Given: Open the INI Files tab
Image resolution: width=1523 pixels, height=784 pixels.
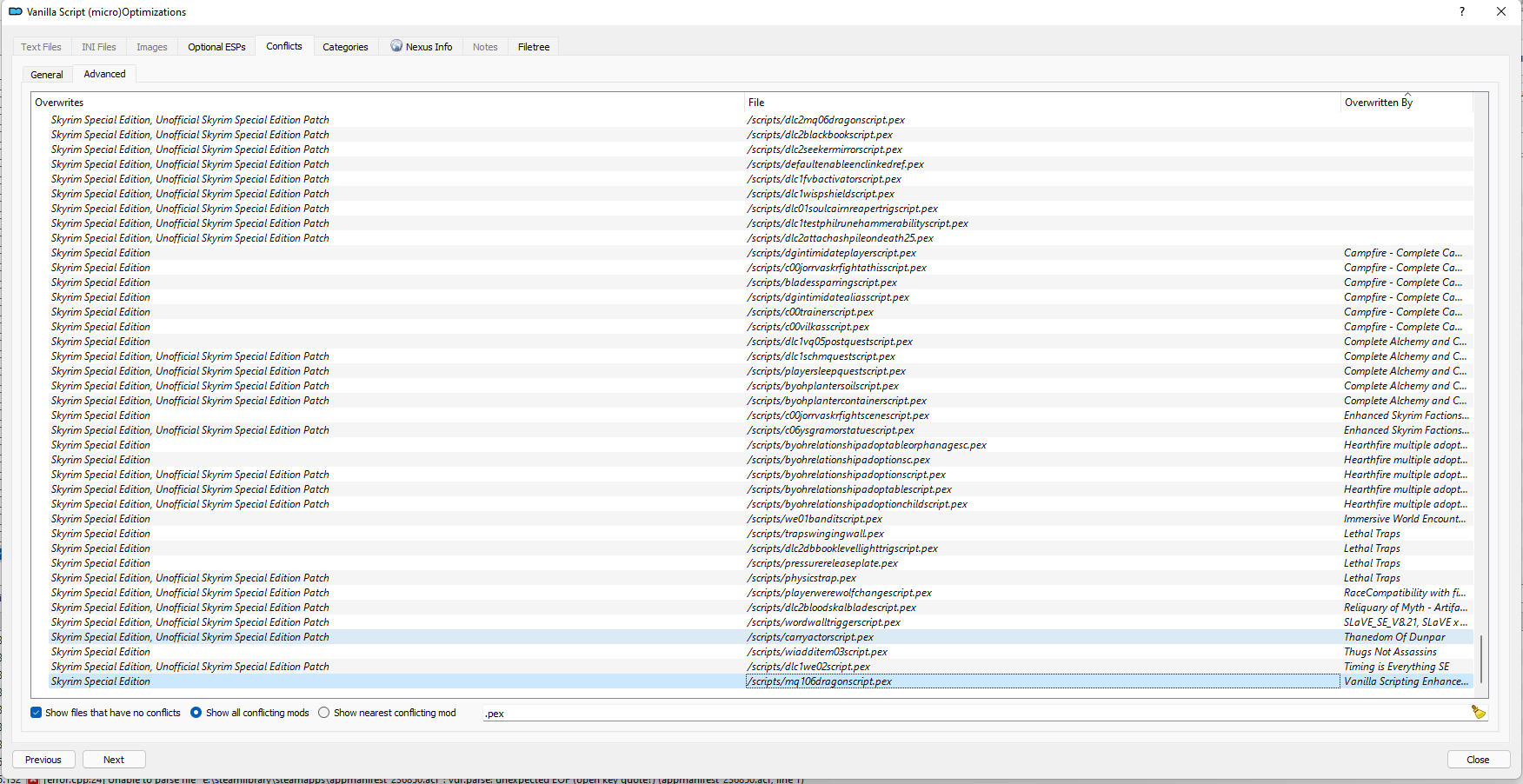Looking at the screenshot, I should [x=98, y=47].
